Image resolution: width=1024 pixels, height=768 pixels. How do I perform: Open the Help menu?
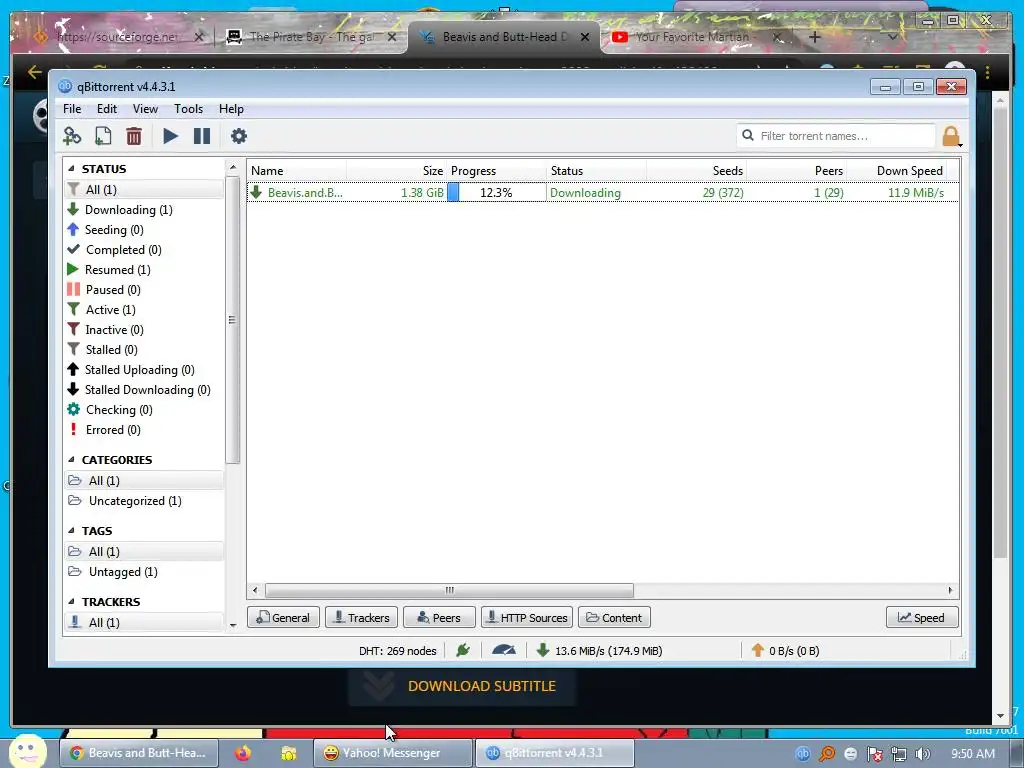(231, 109)
